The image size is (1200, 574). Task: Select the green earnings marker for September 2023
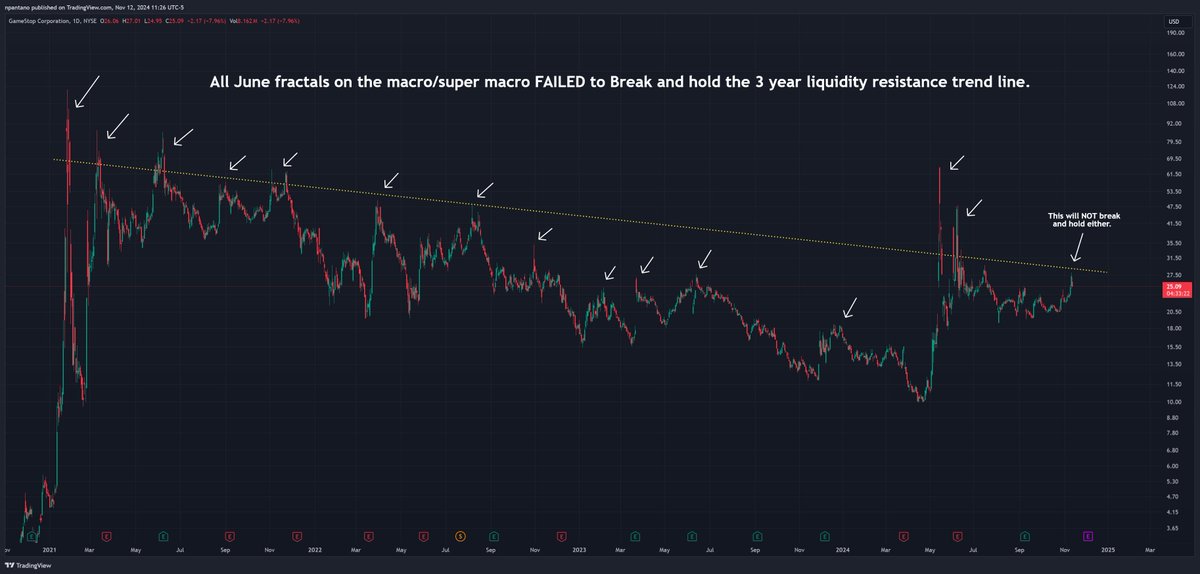point(758,536)
